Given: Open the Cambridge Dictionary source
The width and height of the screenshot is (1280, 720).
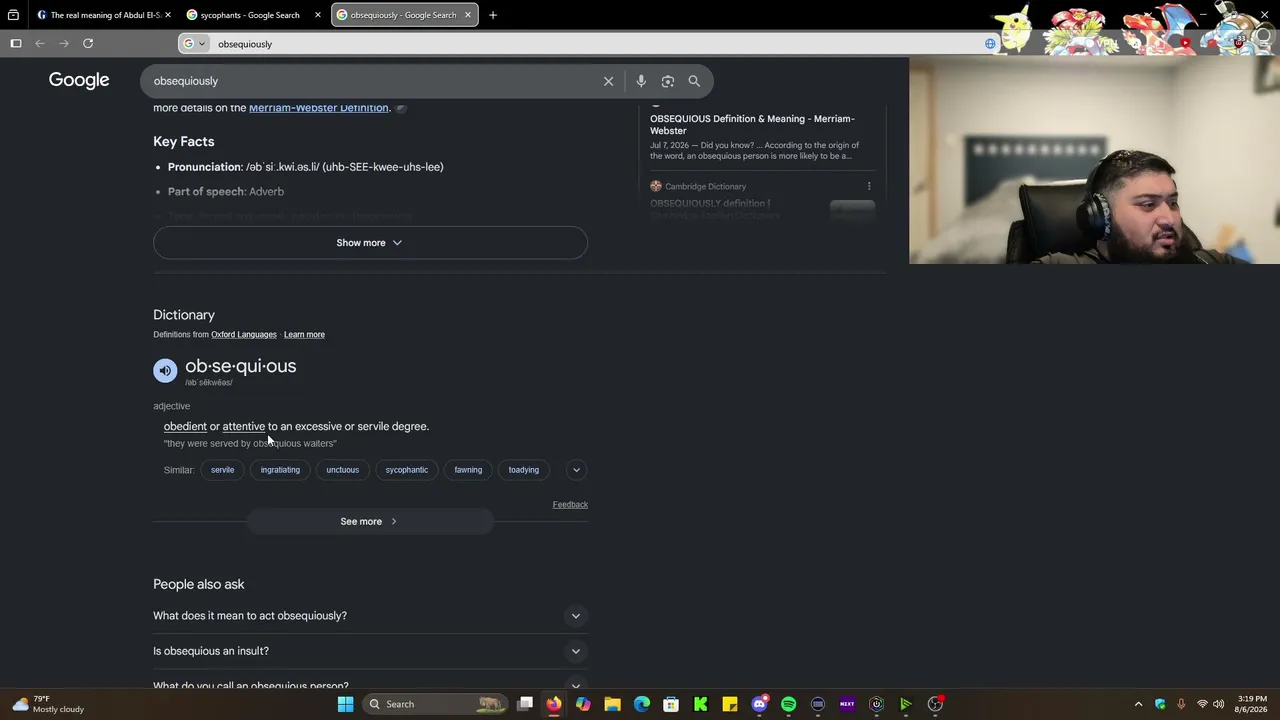Looking at the screenshot, I should 698,186.
